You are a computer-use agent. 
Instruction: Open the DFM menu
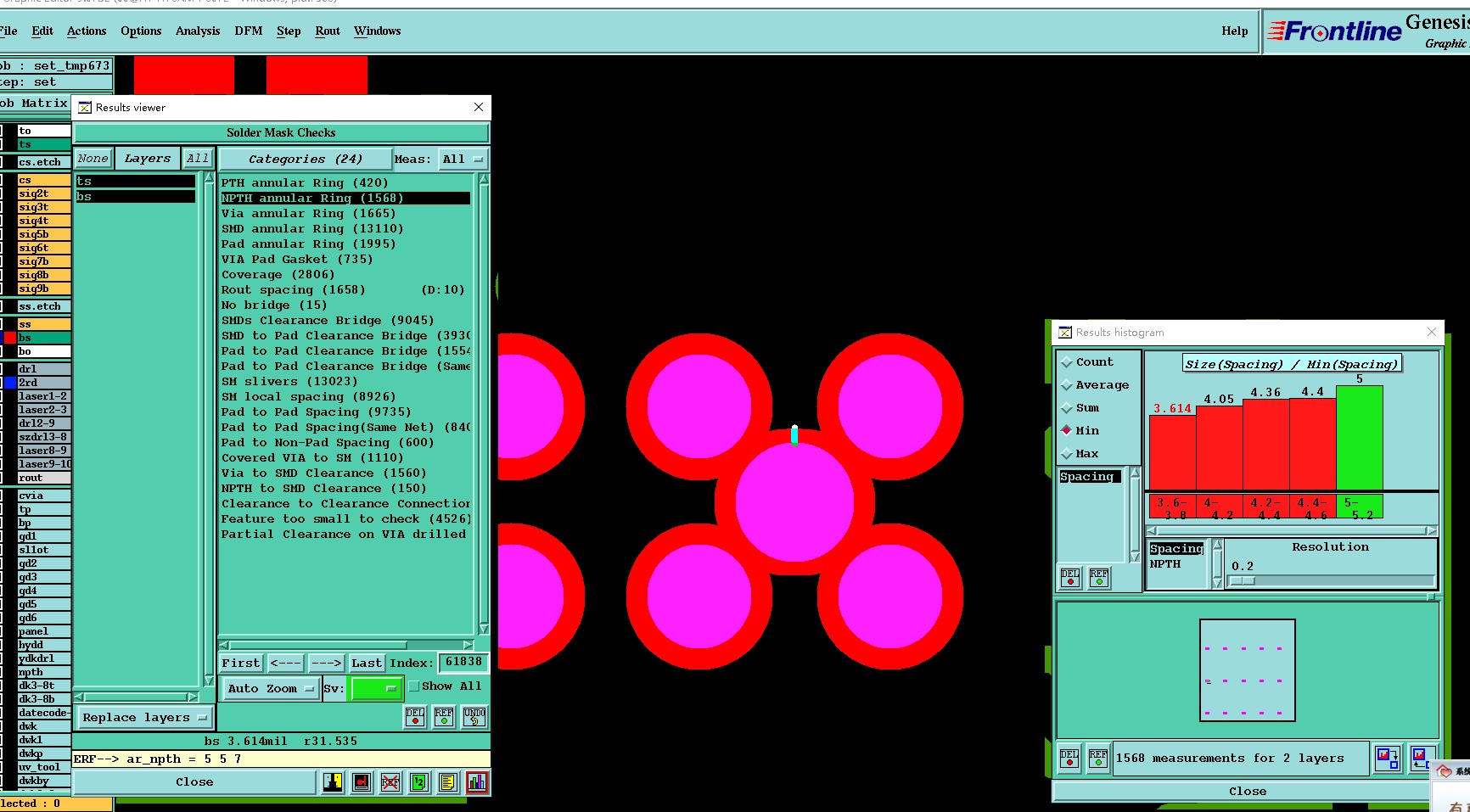[x=249, y=31]
